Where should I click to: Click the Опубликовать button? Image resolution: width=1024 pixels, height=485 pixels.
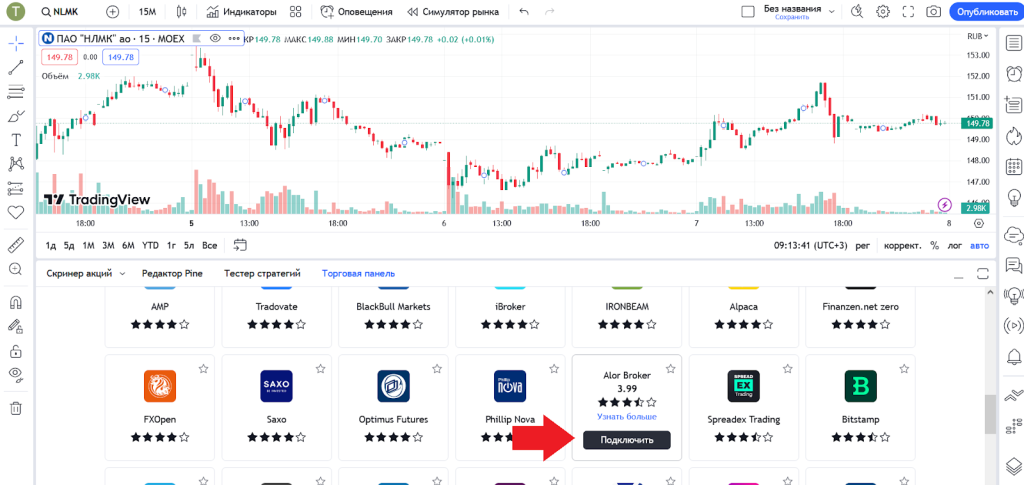(x=987, y=12)
